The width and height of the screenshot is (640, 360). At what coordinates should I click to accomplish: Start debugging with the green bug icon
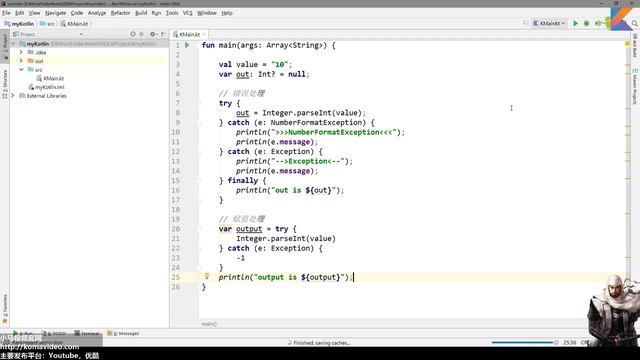point(587,23)
